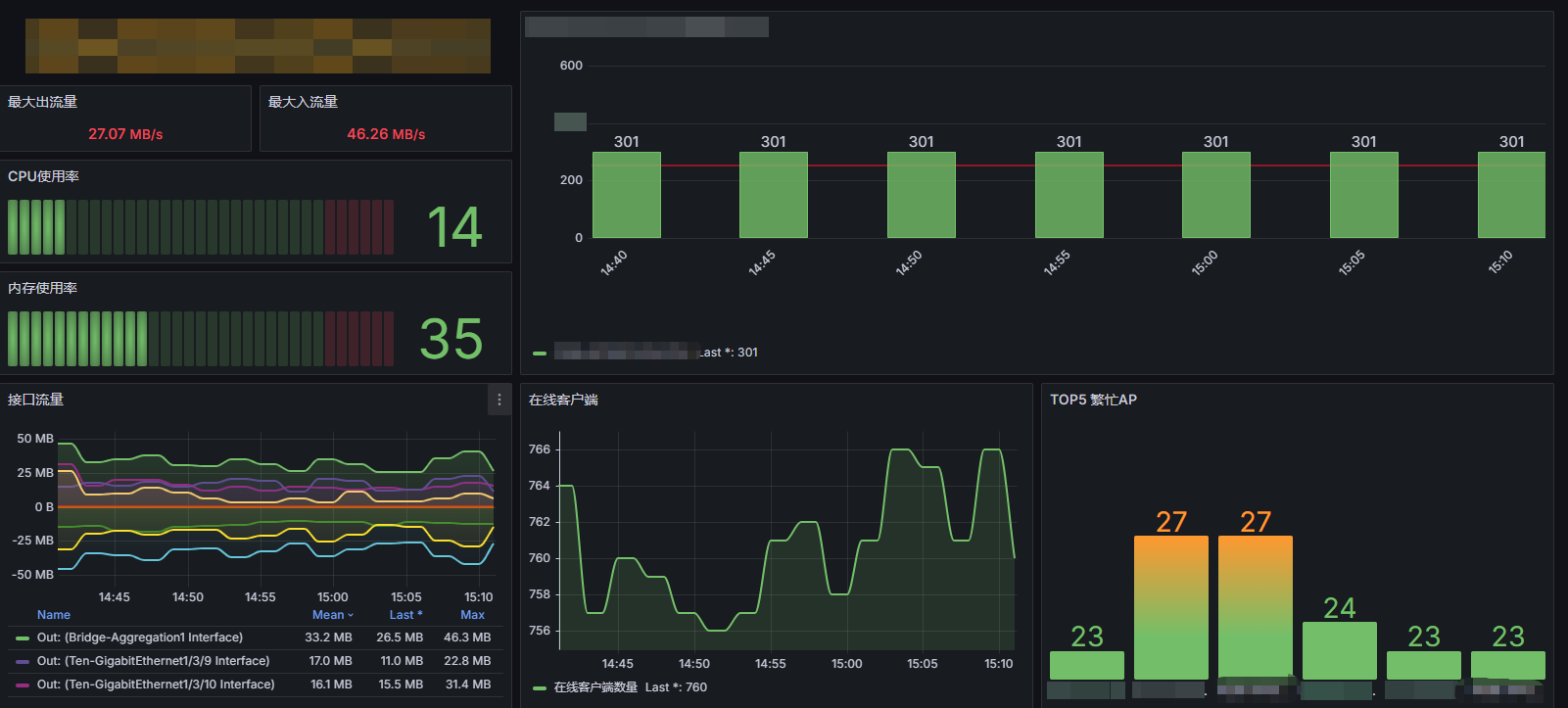Toggle Out: (Bridge-Aggregation1 Interface) series visibility
The image size is (1568, 708).
[x=140, y=637]
